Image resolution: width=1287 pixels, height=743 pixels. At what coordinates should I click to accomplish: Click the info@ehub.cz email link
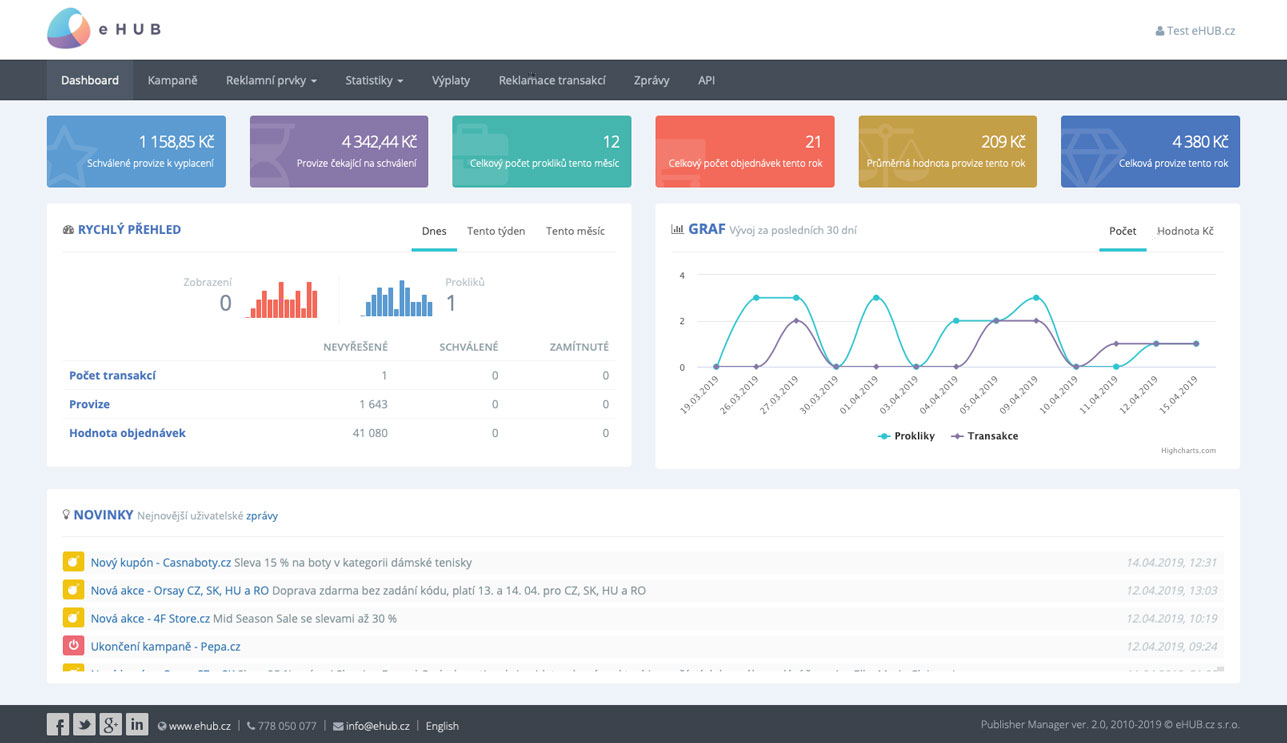point(378,726)
